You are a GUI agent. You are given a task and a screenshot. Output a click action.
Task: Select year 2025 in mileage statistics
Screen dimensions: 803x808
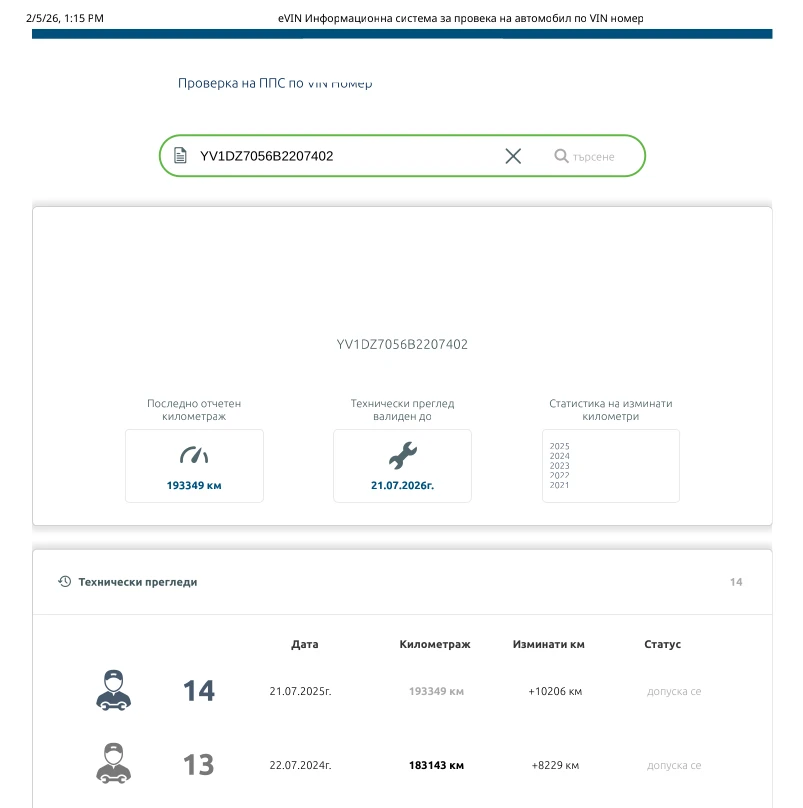tap(559, 446)
